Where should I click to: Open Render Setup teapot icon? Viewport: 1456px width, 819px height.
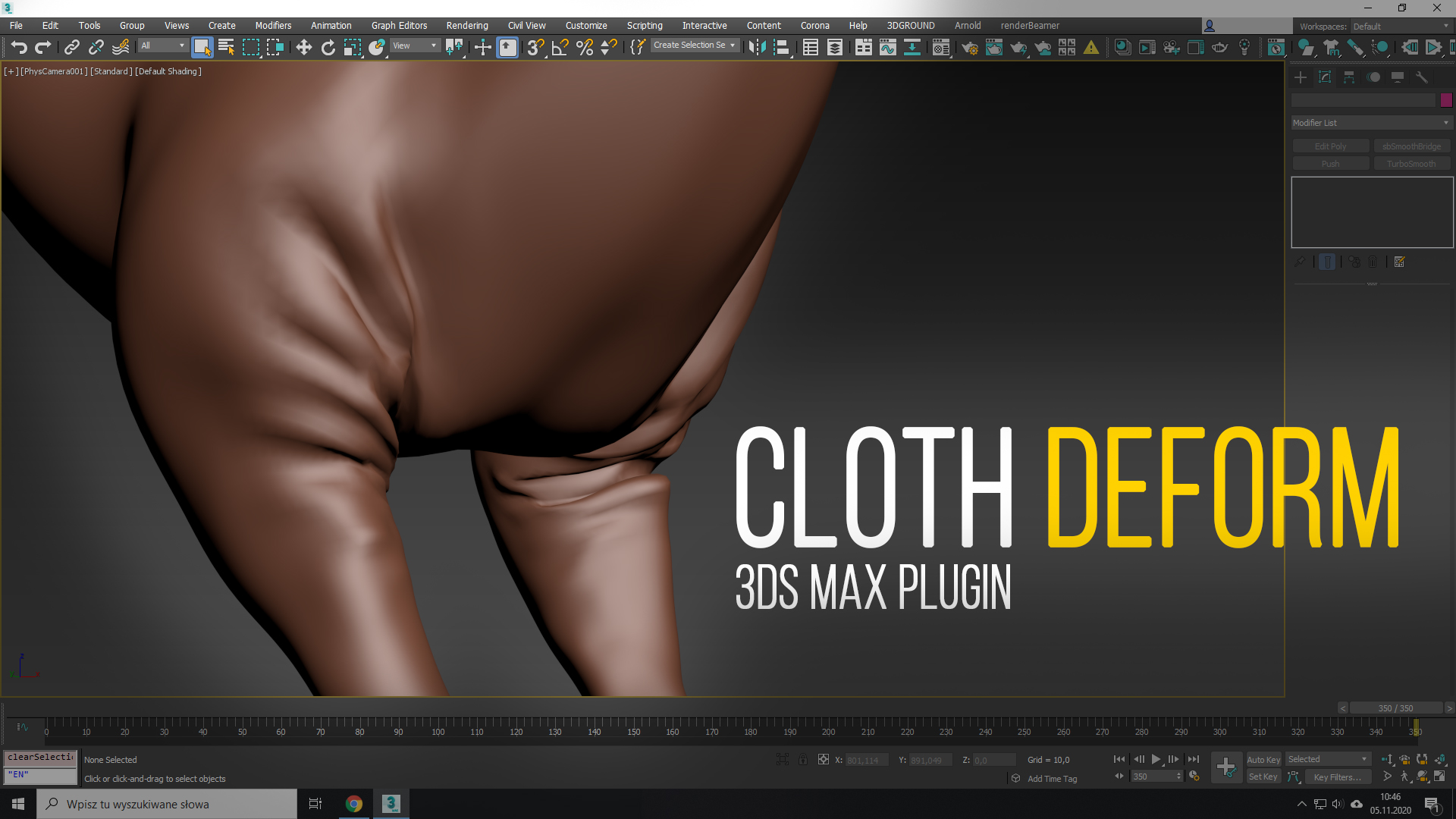[969, 48]
